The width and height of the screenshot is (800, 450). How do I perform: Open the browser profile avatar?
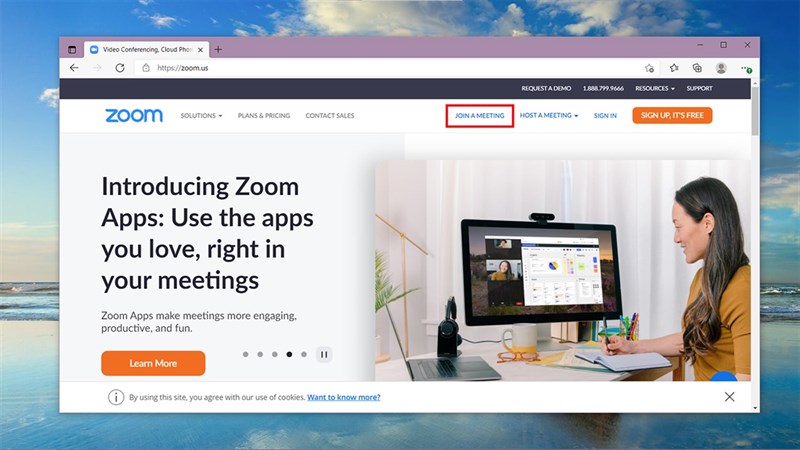click(721, 67)
